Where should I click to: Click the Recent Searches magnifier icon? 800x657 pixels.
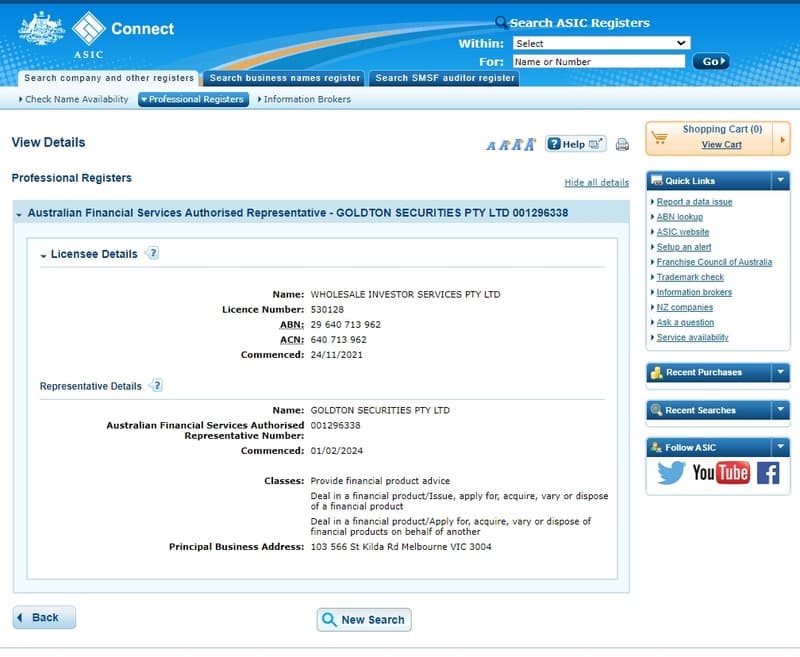[x=657, y=410]
